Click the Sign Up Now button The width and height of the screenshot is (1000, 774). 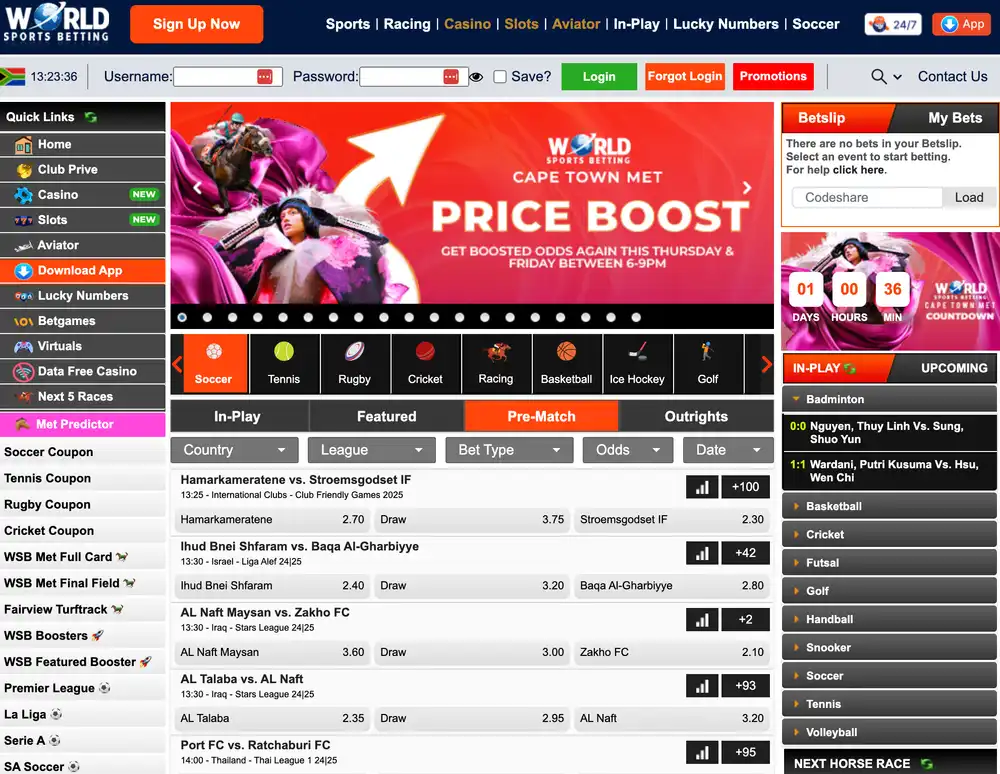click(196, 24)
